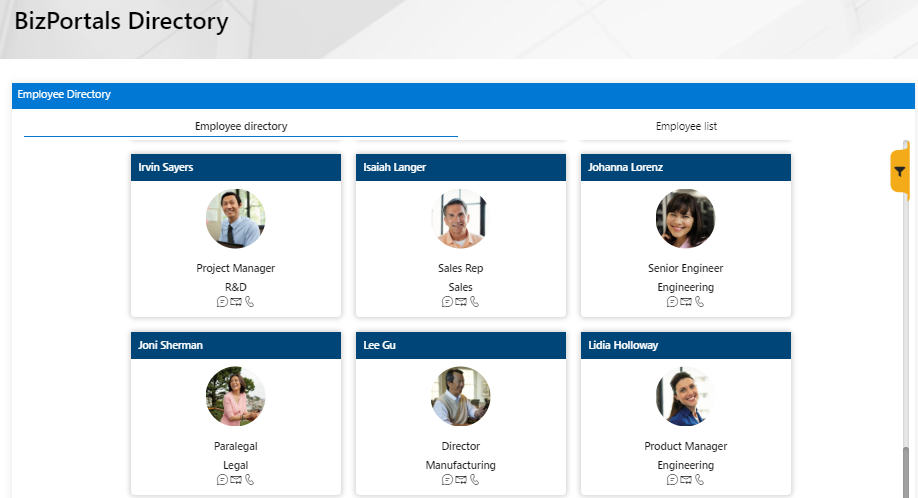Email Lidia Holloway via mail icon

[686, 480]
